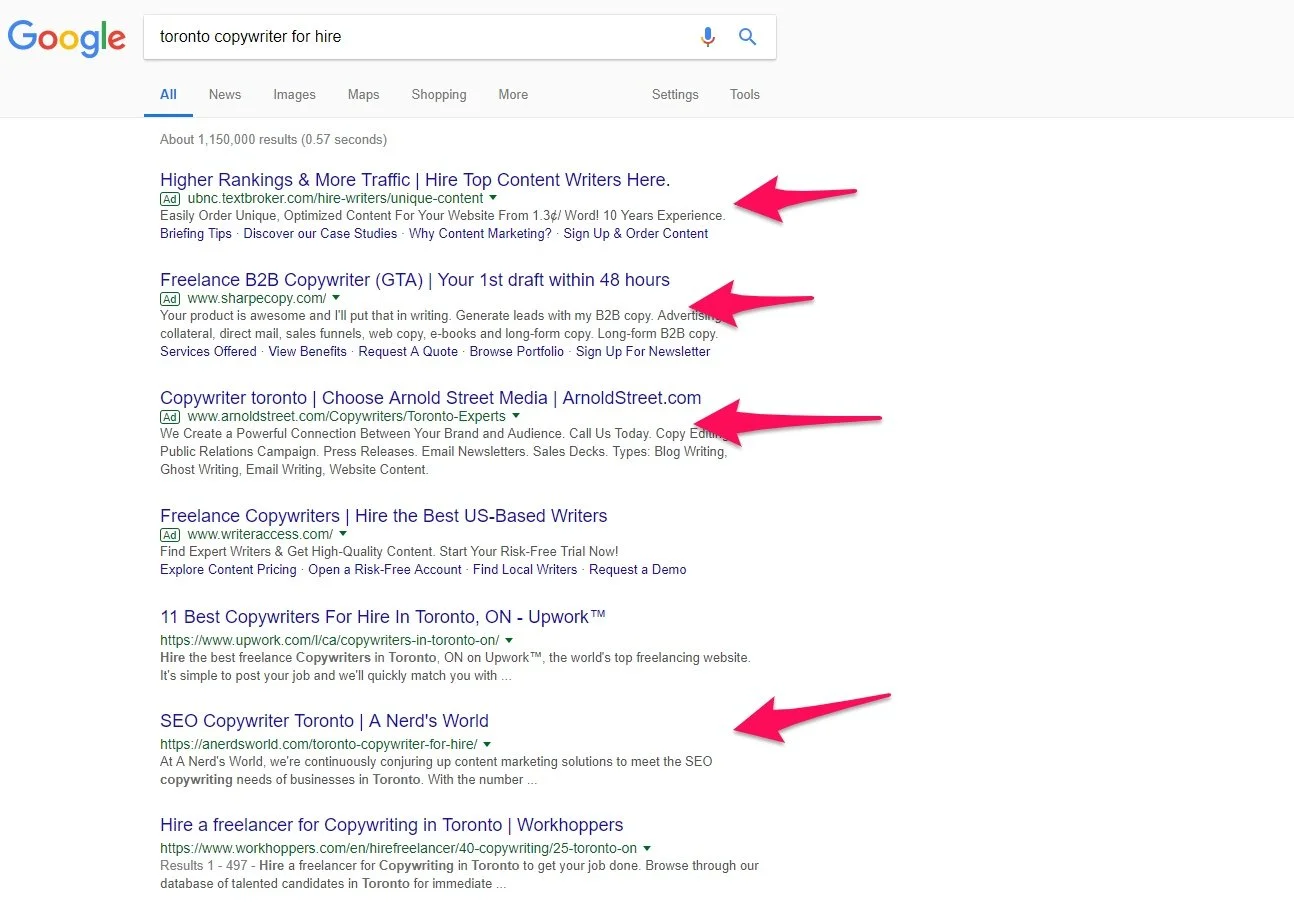Open the Arnold Street Media copywriter ad
This screenshot has width=1294, height=911.
431,398
